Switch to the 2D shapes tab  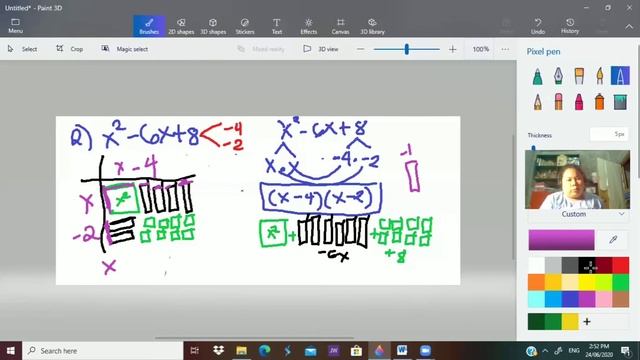tap(181, 26)
